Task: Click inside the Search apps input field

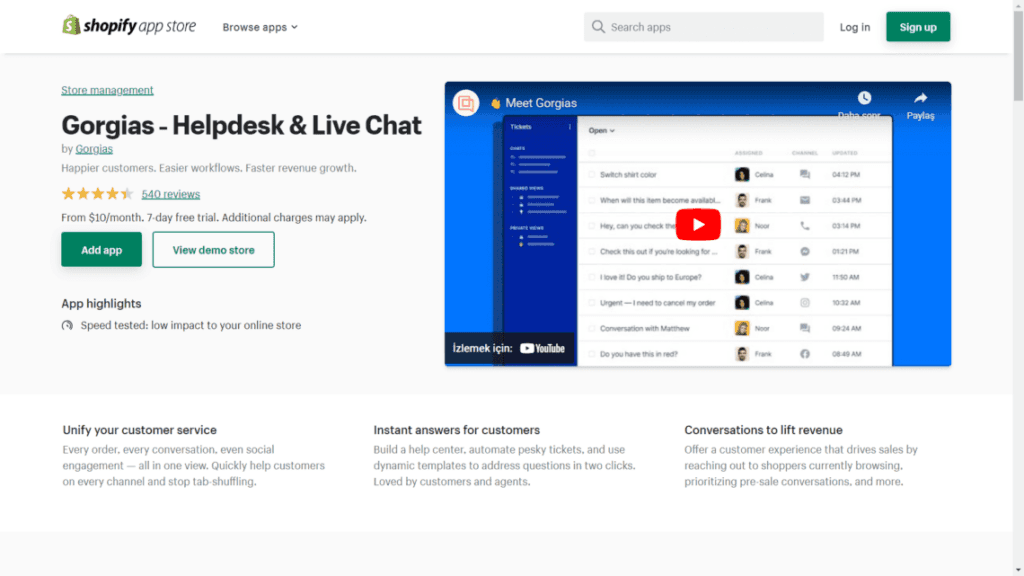Action: tap(700, 26)
